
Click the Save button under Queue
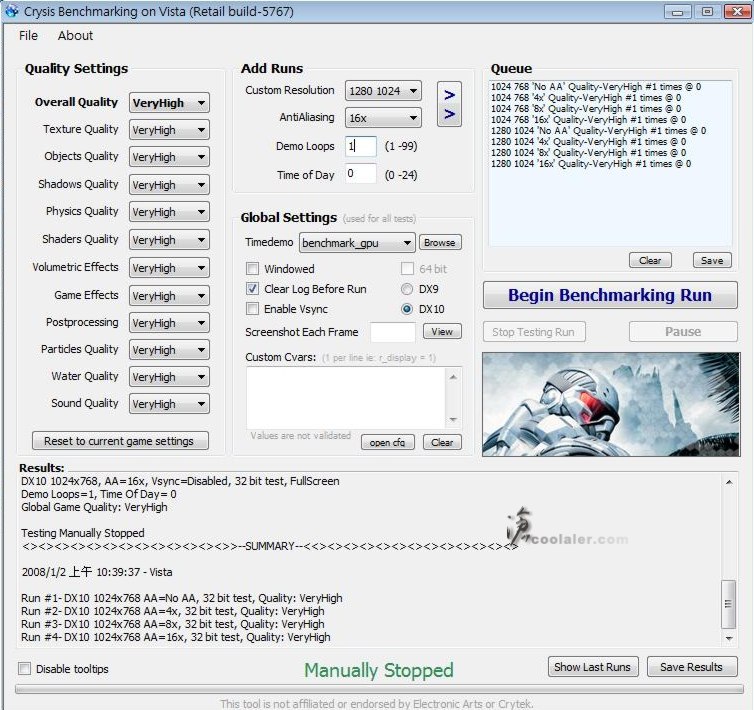click(712, 260)
